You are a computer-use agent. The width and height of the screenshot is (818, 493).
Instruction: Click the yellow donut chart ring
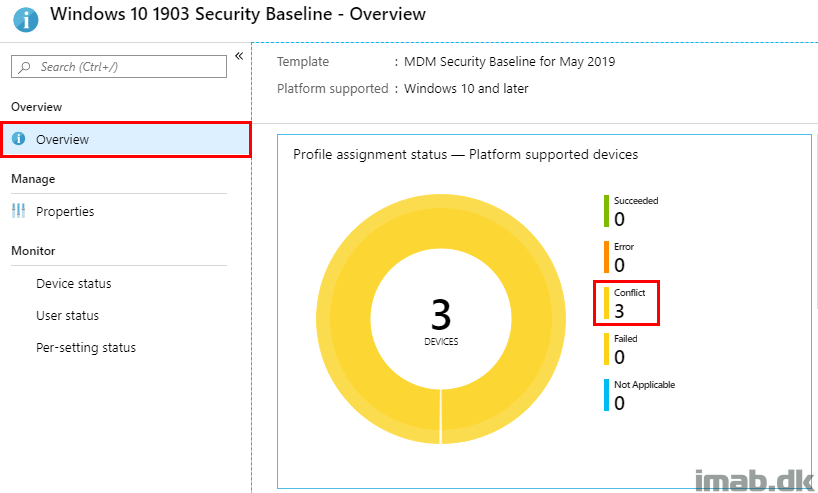(x=344, y=319)
